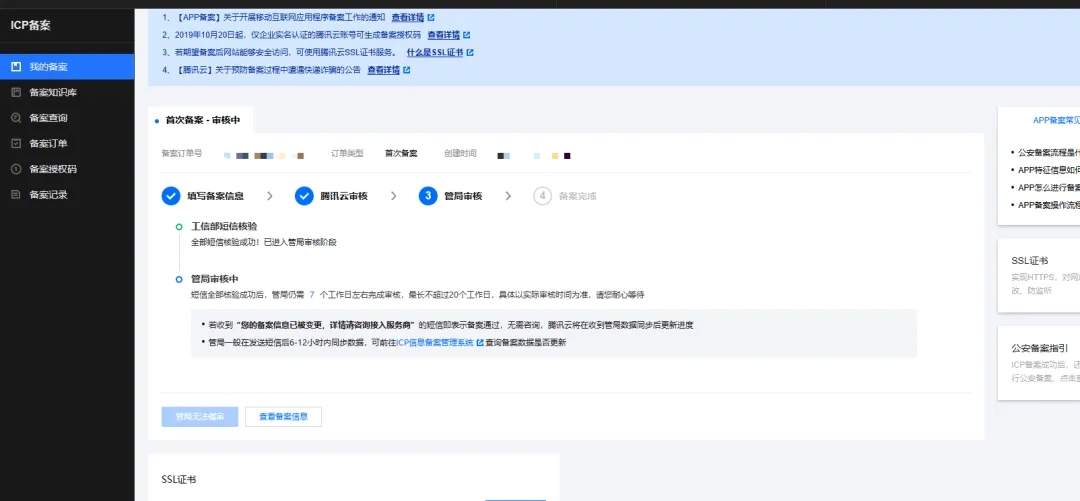Click the 我的备案 sidebar icon

(16, 67)
